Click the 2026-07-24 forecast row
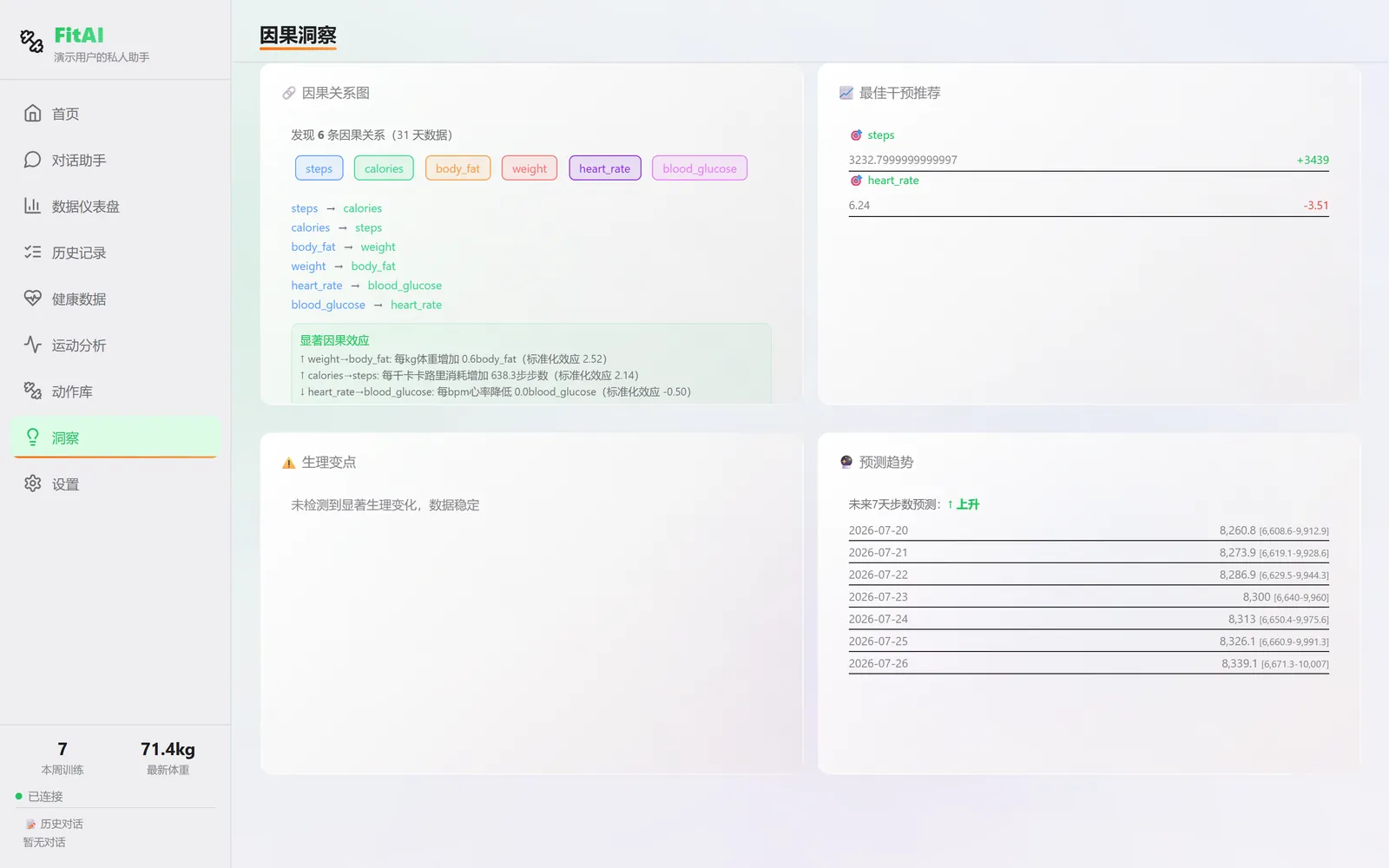The image size is (1389, 868). 1089,619
